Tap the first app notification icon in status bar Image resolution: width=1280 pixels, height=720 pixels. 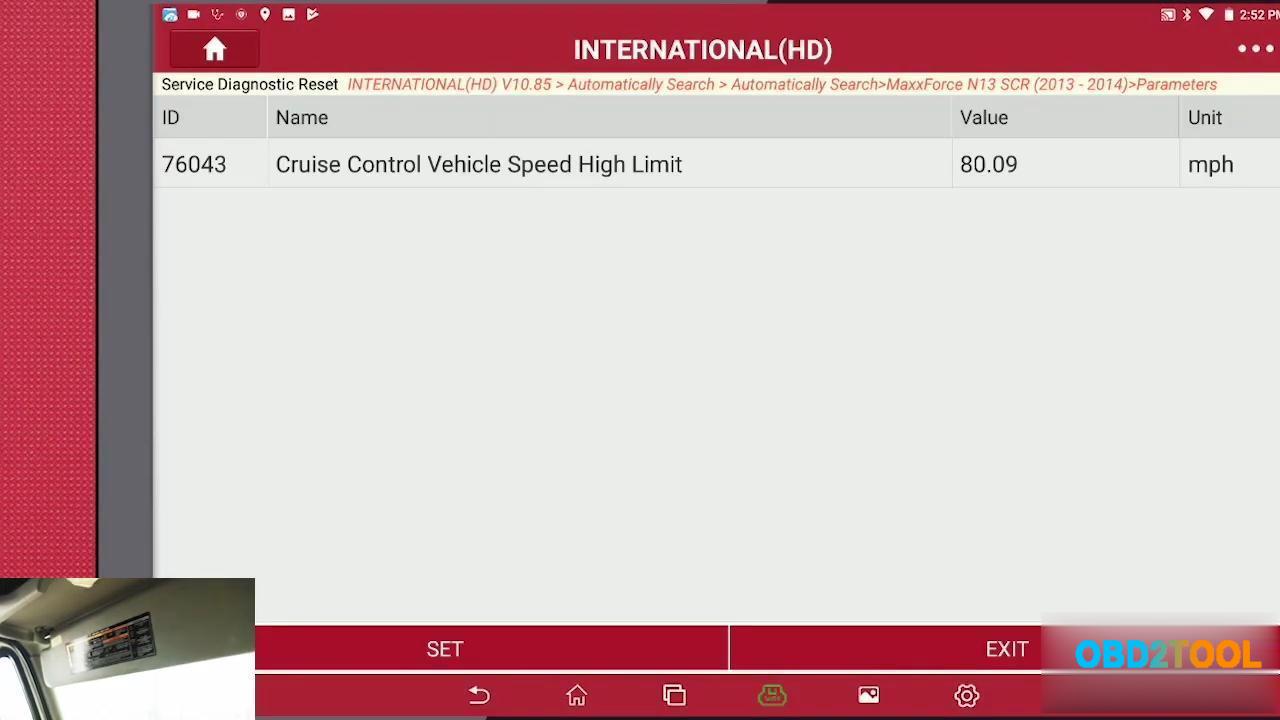pos(170,14)
